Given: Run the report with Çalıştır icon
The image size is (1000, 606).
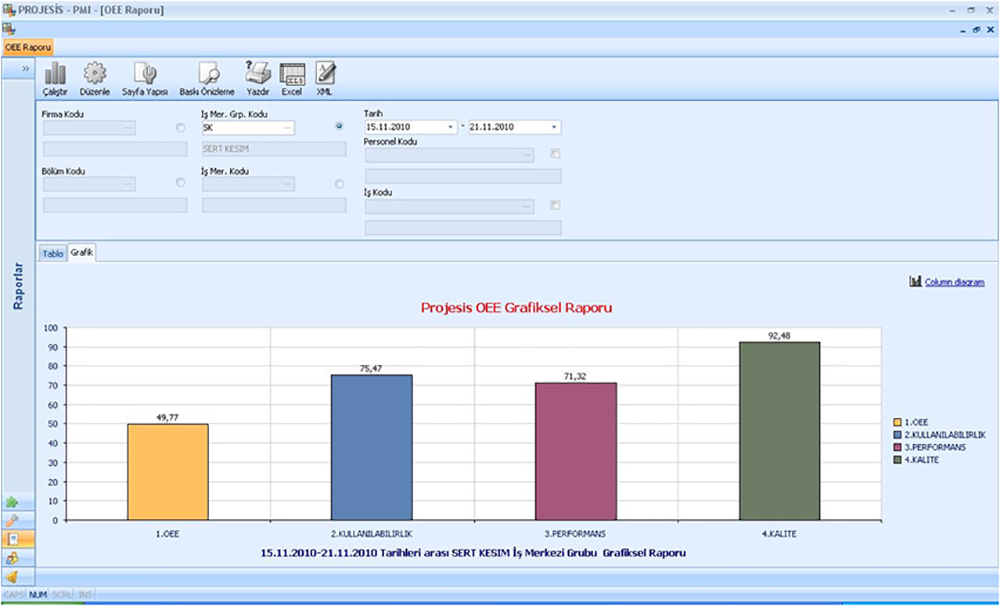Looking at the screenshot, I should [x=56, y=77].
